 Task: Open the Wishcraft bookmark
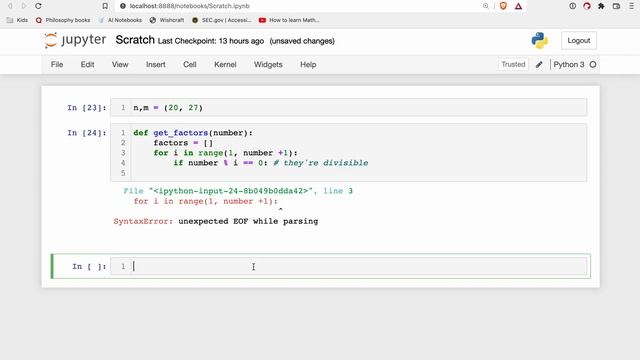[167, 20]
